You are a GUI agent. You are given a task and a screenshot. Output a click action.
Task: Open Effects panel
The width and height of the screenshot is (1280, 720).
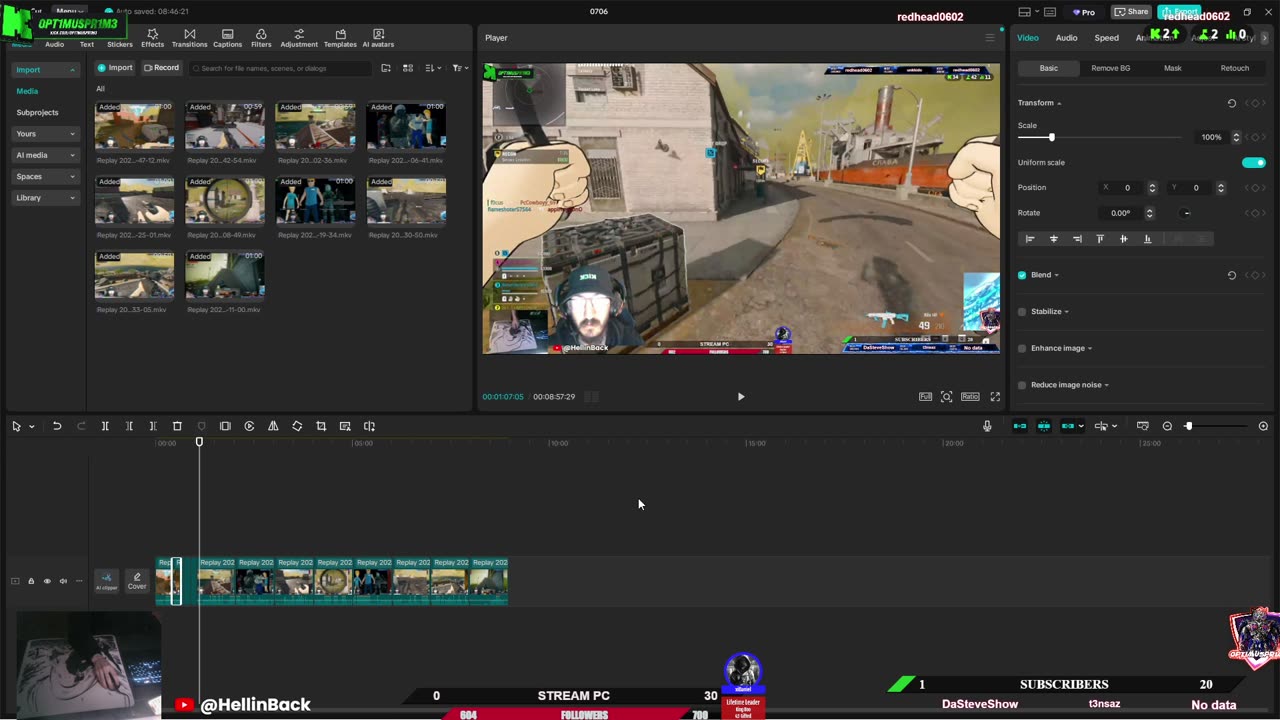coord(153,38)
